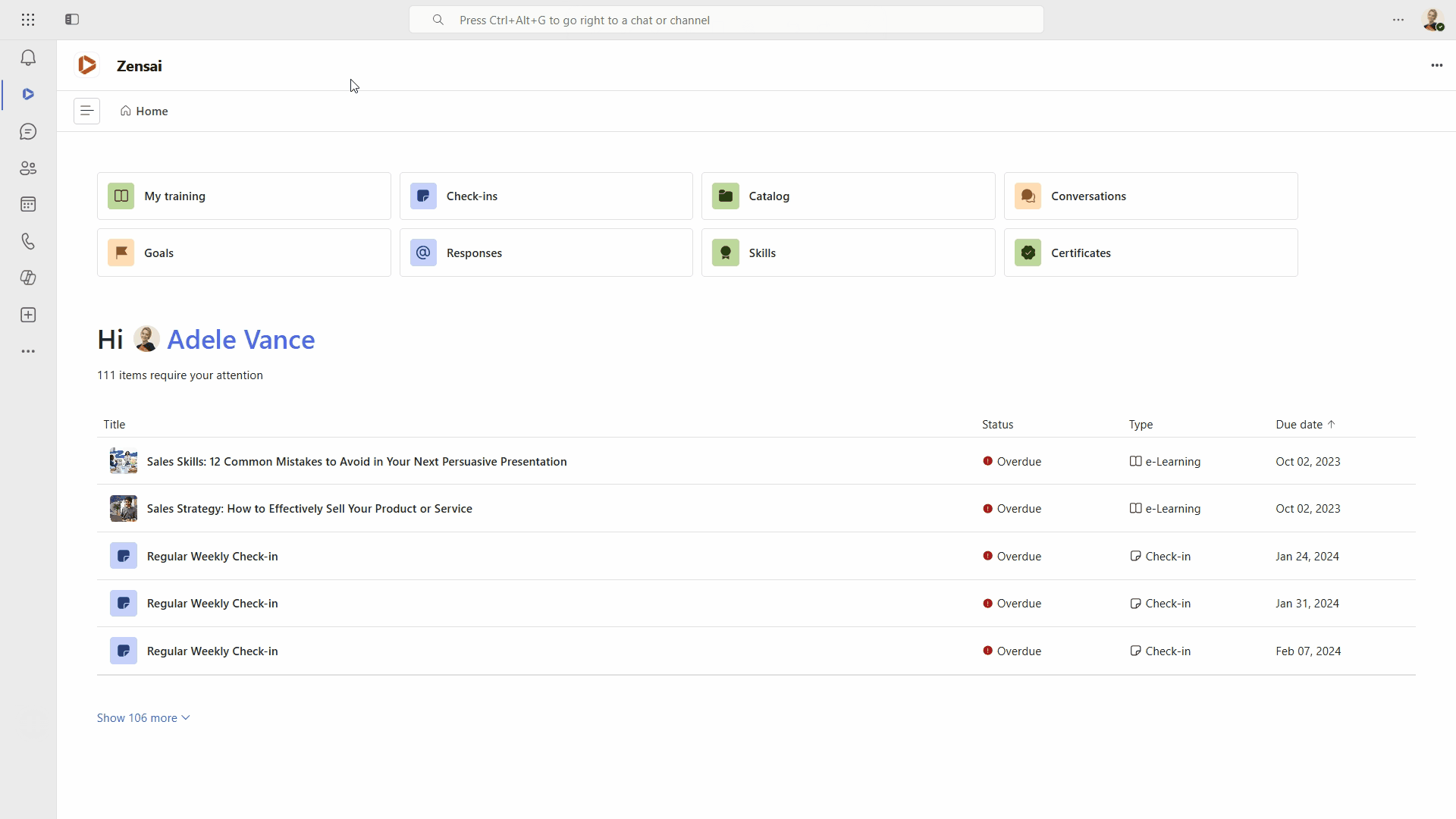Sort by the Type column header

point(1141,425)
